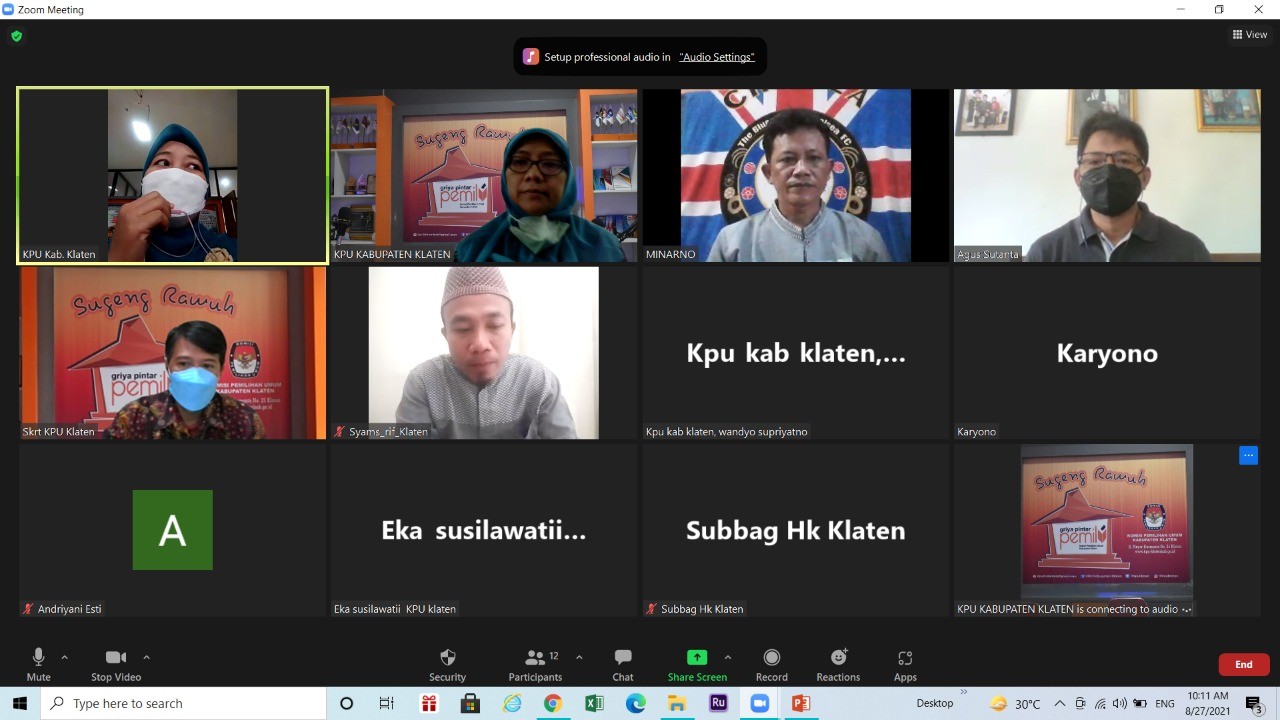Expand video options arrow beside Stop Video
The width and height of the screenshot is (1280, 720).
(x=146, y=657)
